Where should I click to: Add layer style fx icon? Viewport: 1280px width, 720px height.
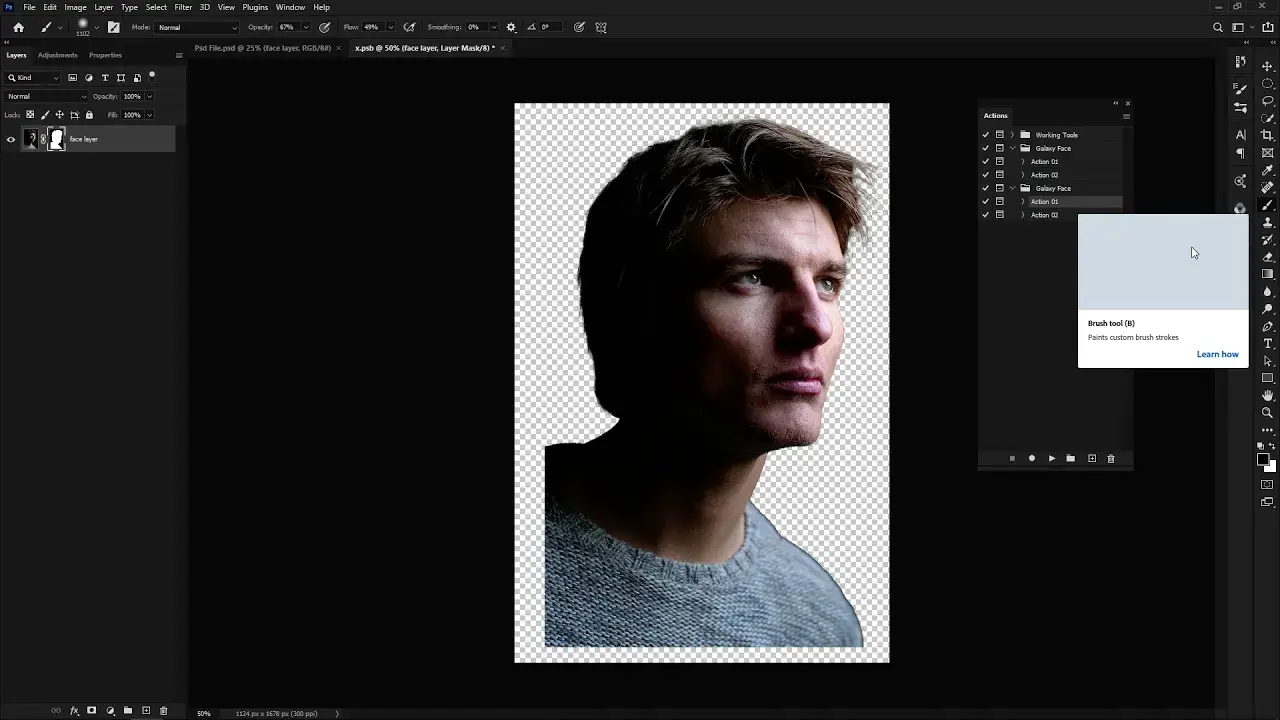tap(74, 711)
